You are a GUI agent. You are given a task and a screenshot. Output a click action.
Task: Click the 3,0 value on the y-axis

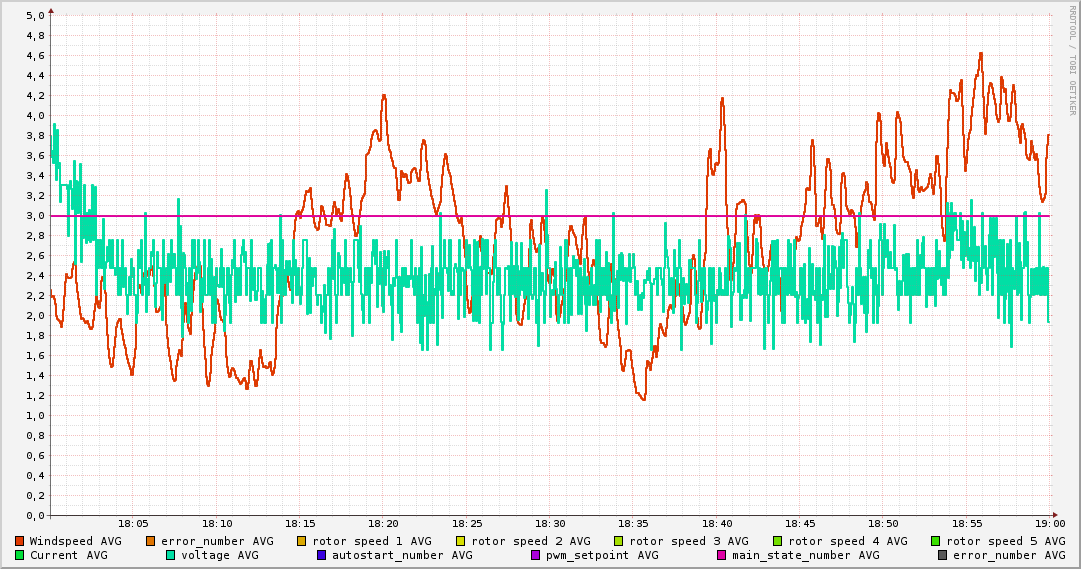point(34,216)
